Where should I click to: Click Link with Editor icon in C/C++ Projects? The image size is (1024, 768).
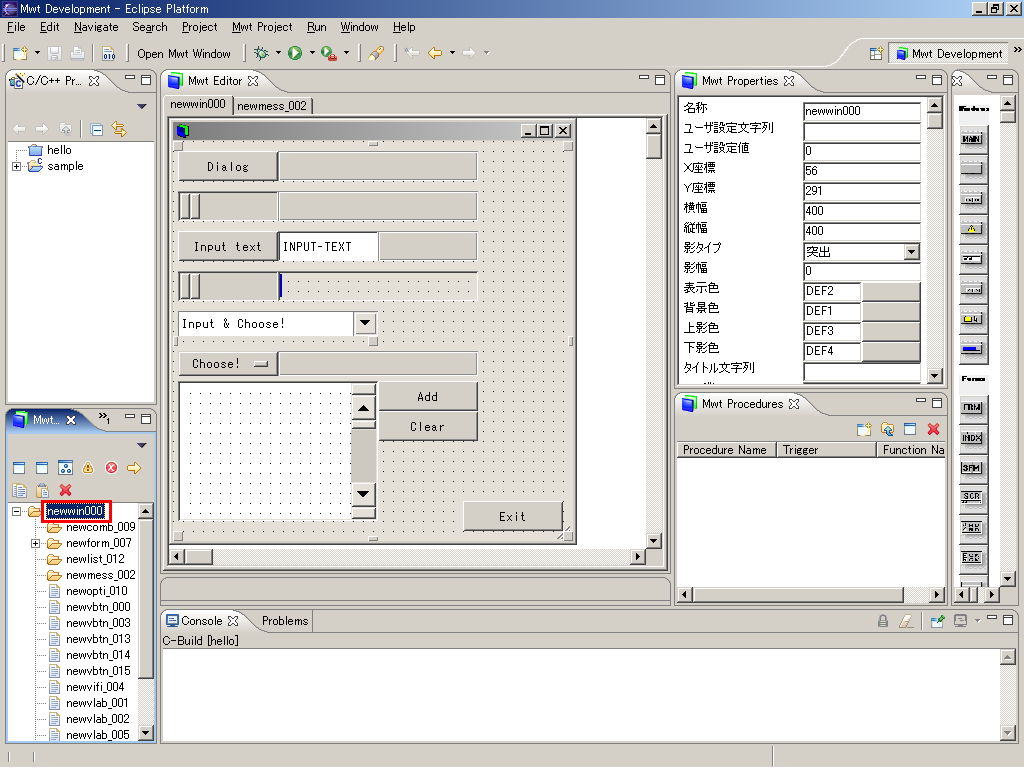pyautogui.click(x=119, y=129)
